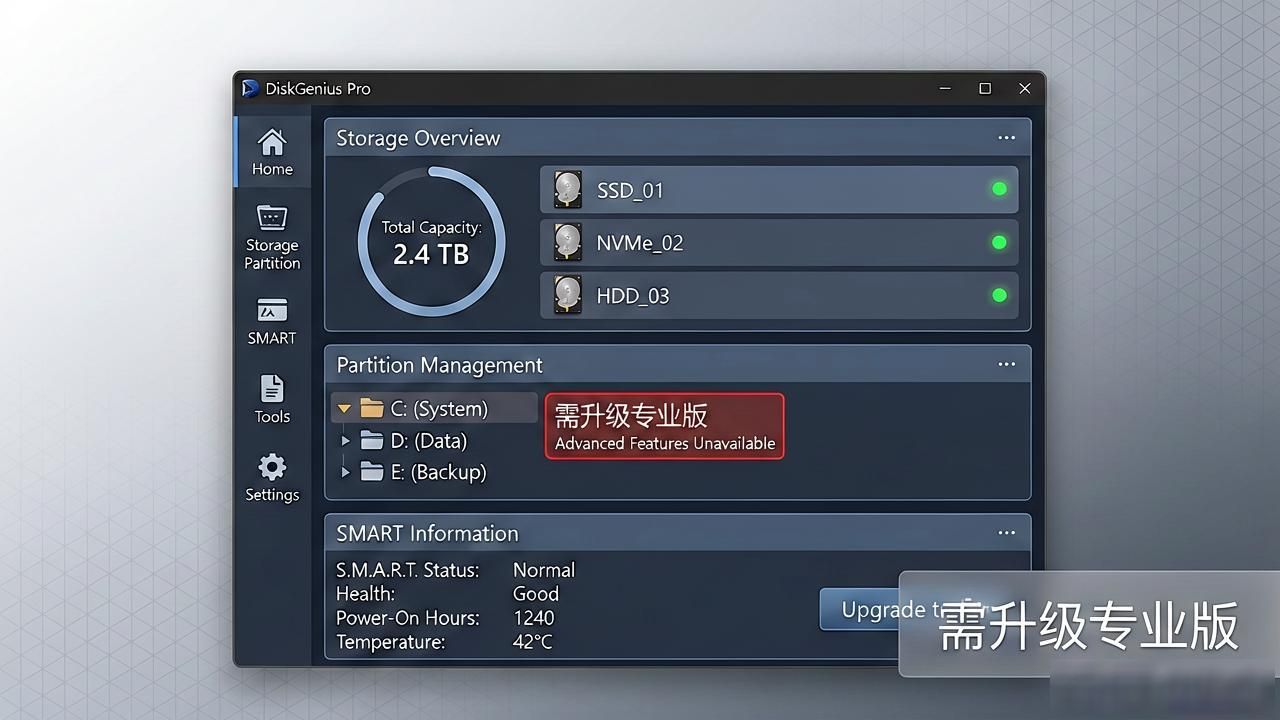Click the Health value Good
Viewport: 1280px width, 720px height.
pos(536,594)
